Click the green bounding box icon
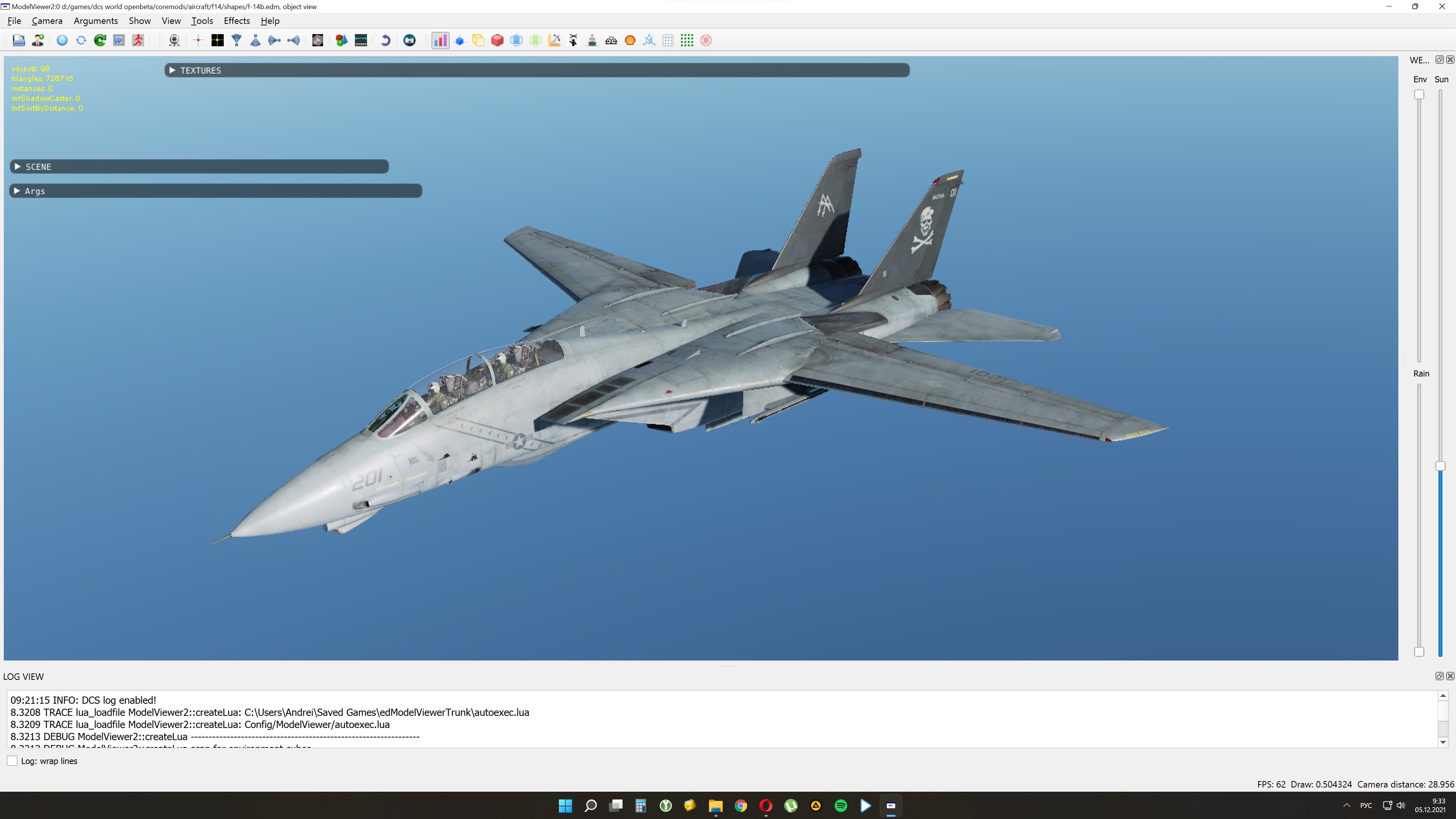This screenshot has width=1456, height=819. [535, 40]
